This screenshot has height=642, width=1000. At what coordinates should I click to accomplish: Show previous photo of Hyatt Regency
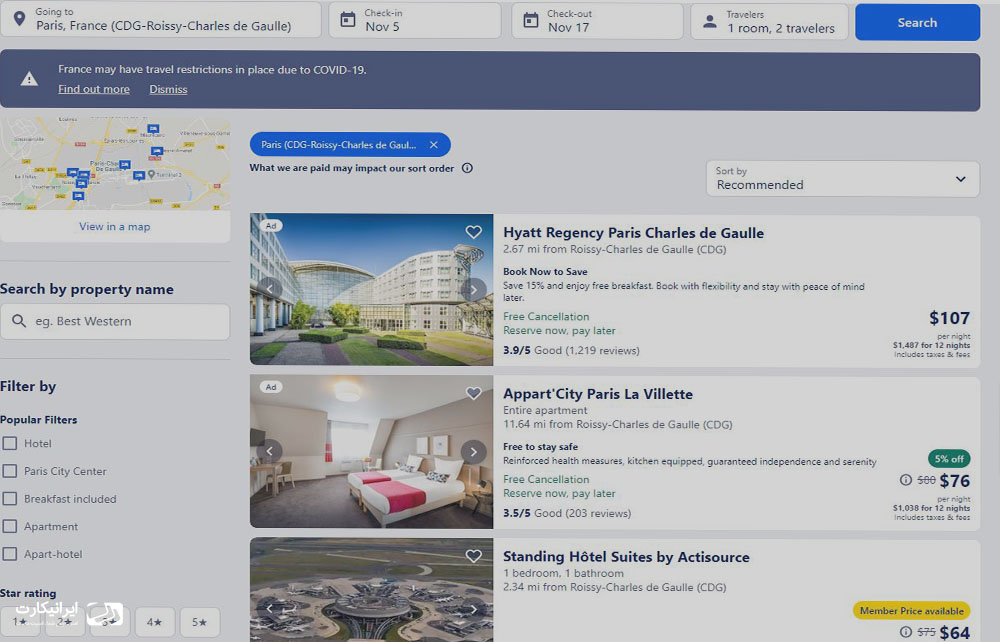(x=270, y=289)
